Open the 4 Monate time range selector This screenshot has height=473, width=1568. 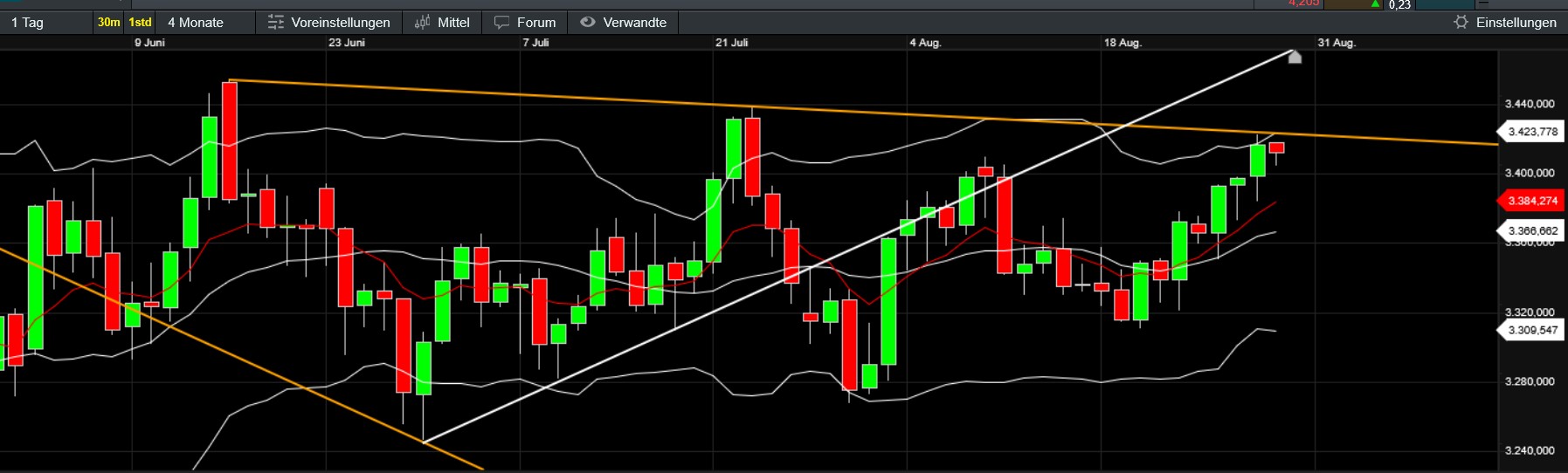(x=206, y=23)
